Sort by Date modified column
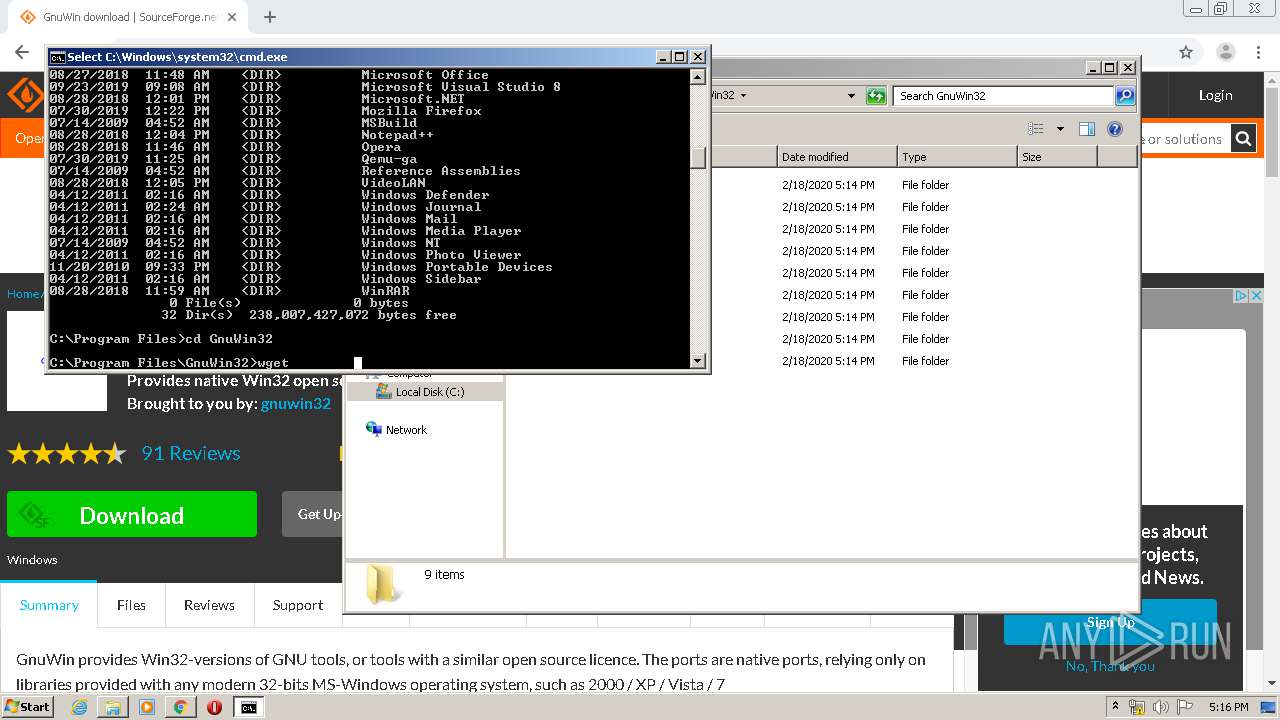Image resolution: width=1280 pixels, height=720 pixels. (x=837, y=157)
